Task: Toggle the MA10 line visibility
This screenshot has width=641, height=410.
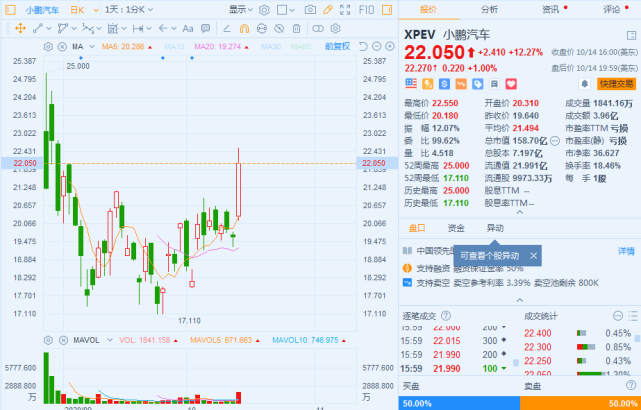Action: coord(175,47)
